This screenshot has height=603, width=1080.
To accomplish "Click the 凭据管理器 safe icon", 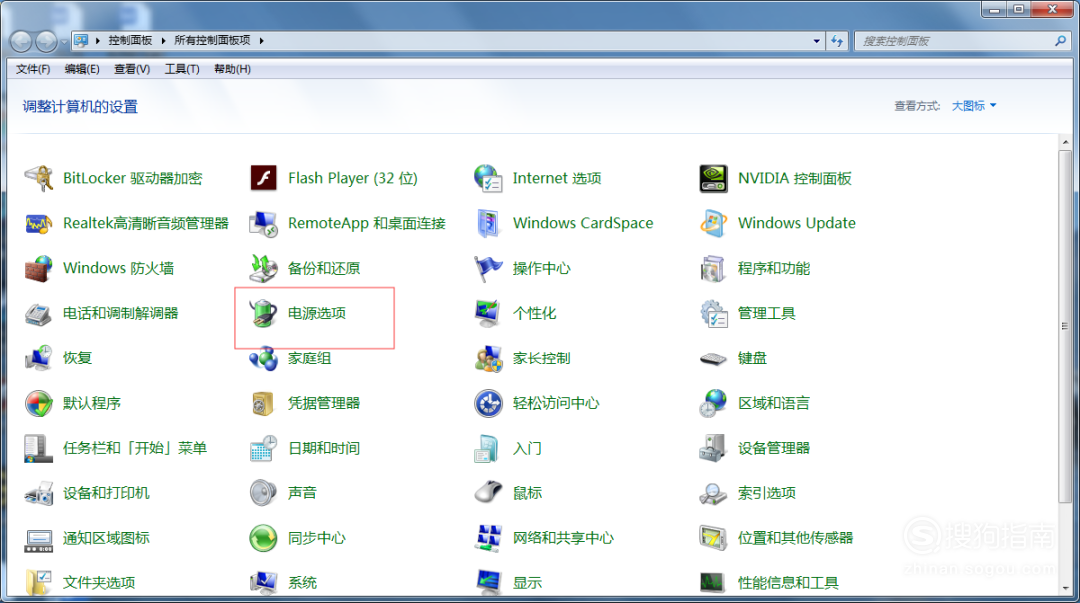I will pos(263,403).
